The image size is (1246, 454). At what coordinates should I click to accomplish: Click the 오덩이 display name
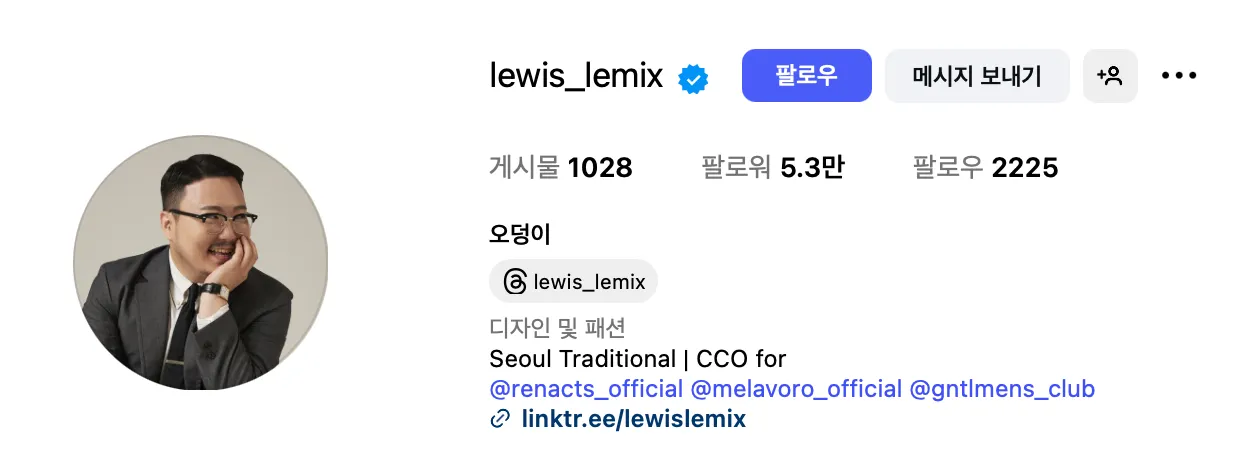(520, 234)
